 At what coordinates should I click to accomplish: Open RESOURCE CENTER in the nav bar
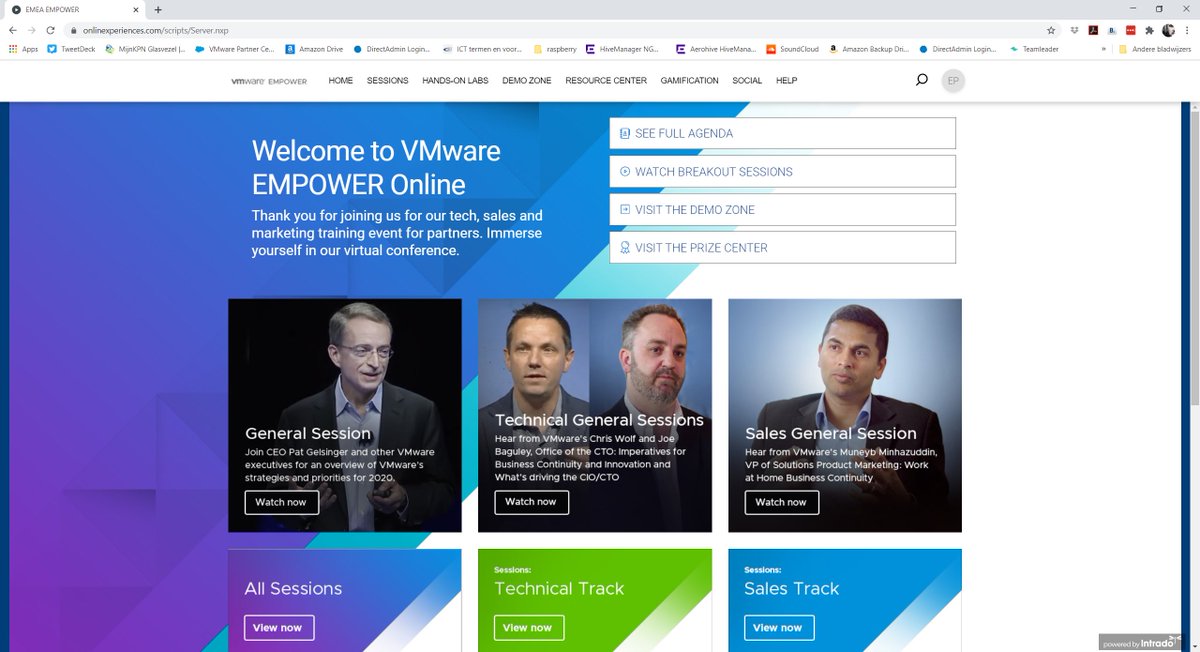pyautogui.click(x=606, y=81)
